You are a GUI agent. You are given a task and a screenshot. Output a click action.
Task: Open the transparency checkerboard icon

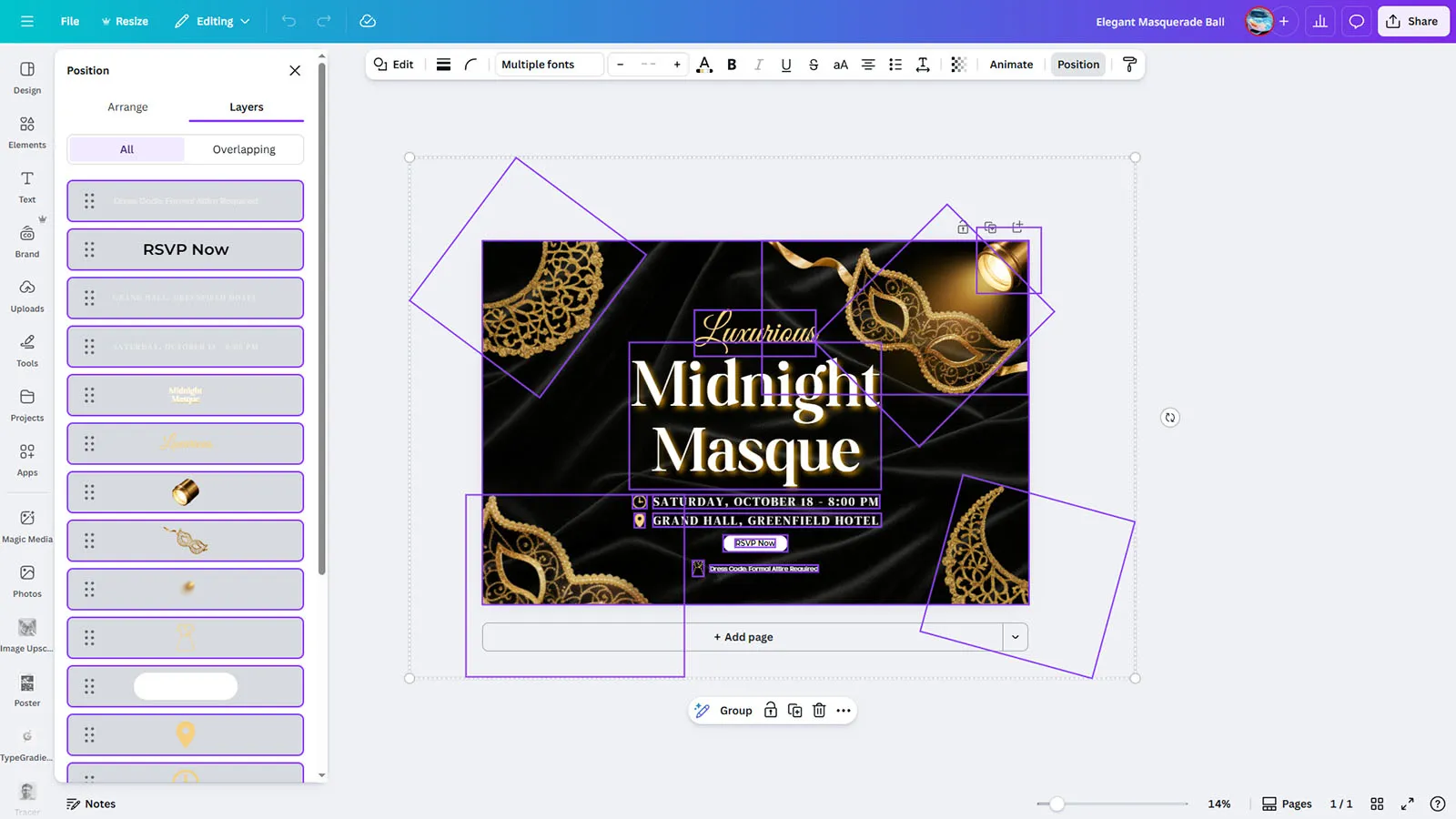[958, 65]
